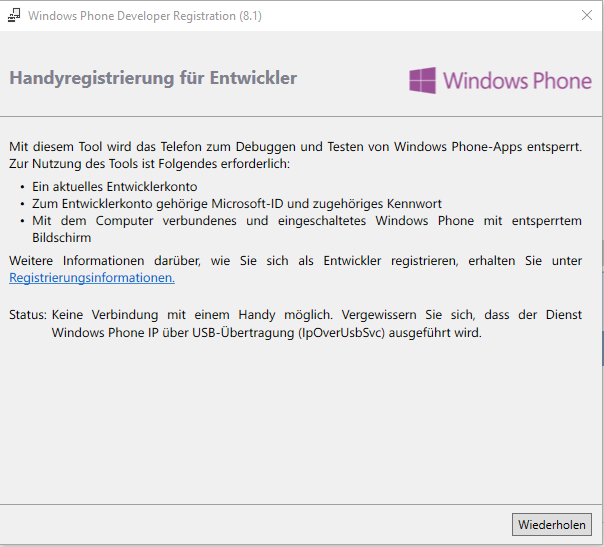Close the Developer Registration window

point(587,15)
